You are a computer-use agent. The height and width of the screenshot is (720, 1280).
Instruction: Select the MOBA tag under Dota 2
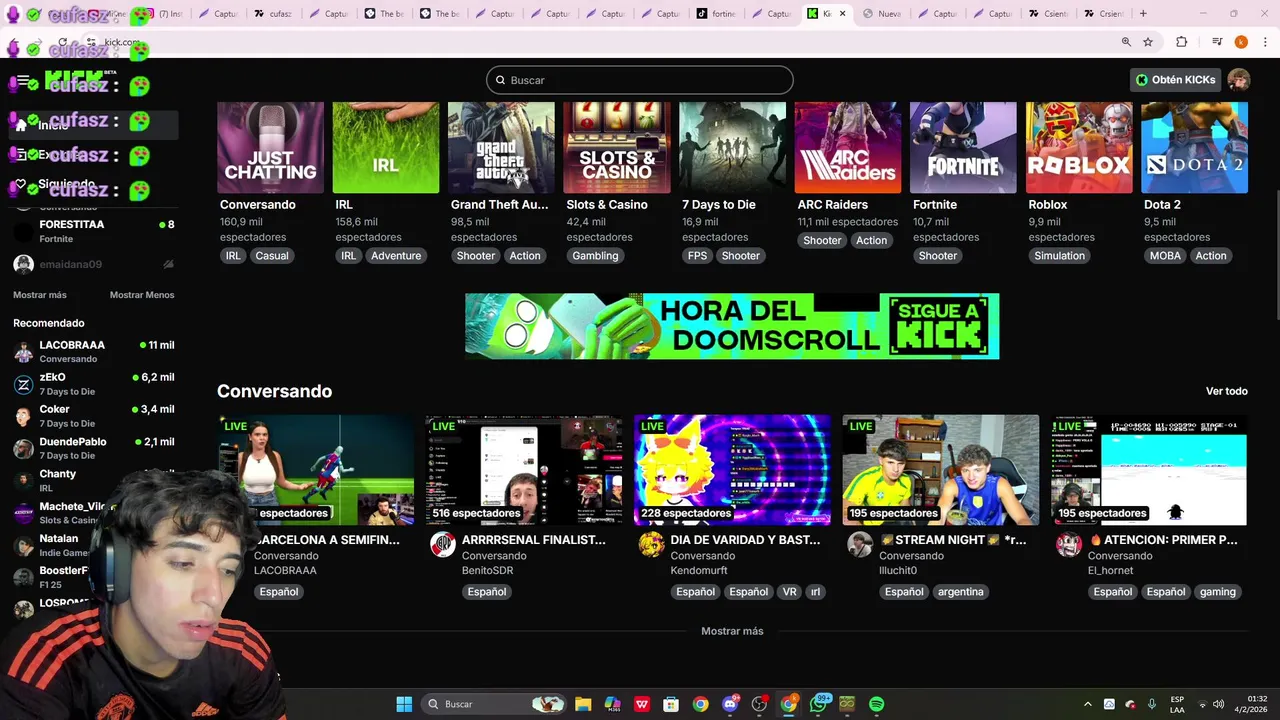point(1165,256)
